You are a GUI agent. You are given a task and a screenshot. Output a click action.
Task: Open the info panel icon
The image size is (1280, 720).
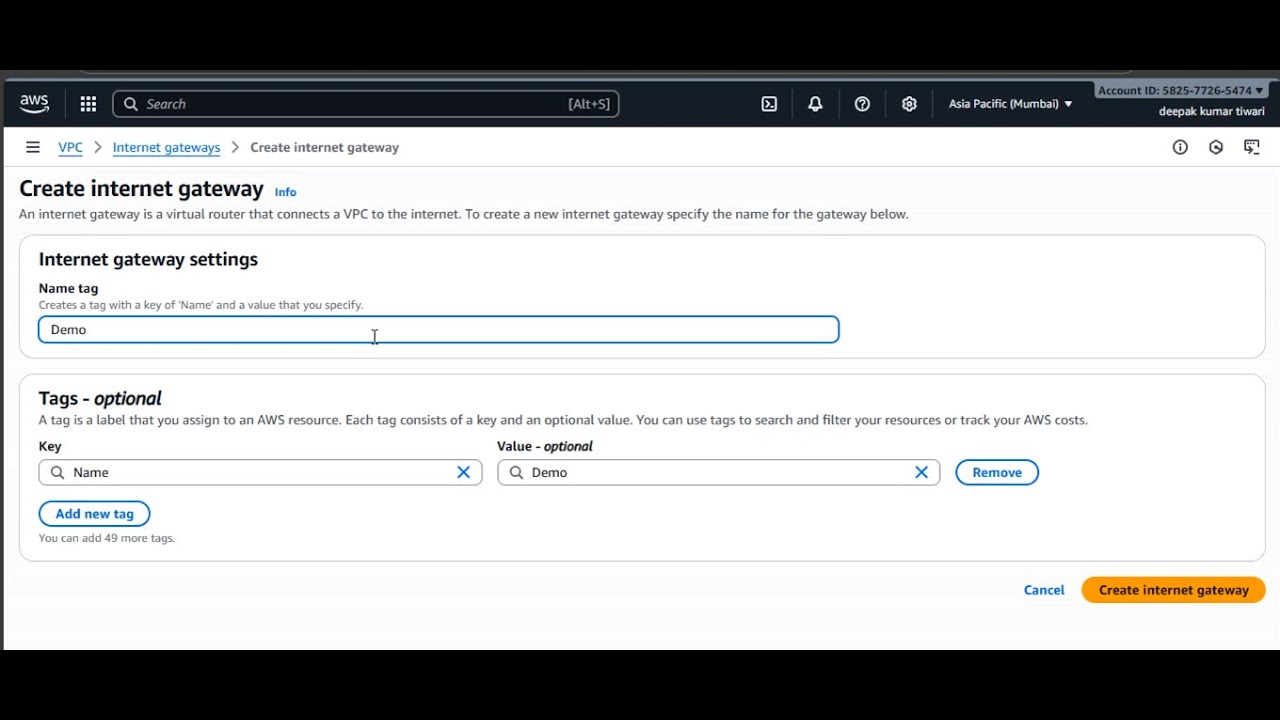[x=1180, y=147]
